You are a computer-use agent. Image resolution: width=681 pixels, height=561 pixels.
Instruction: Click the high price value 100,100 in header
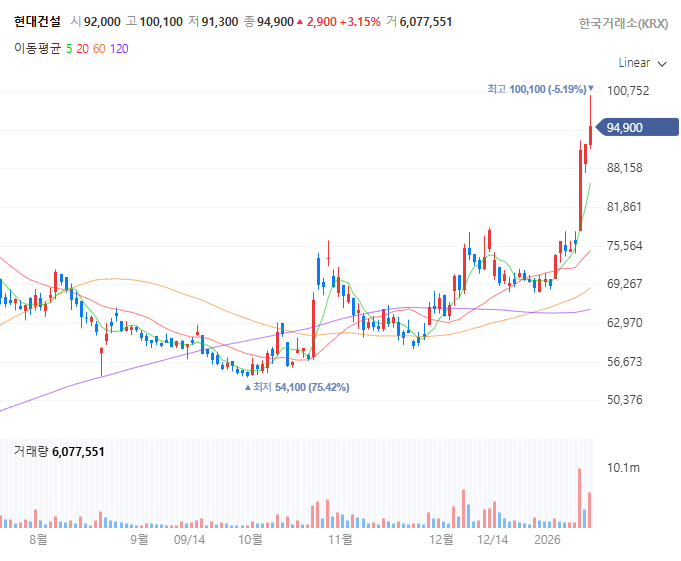(161, 22)
